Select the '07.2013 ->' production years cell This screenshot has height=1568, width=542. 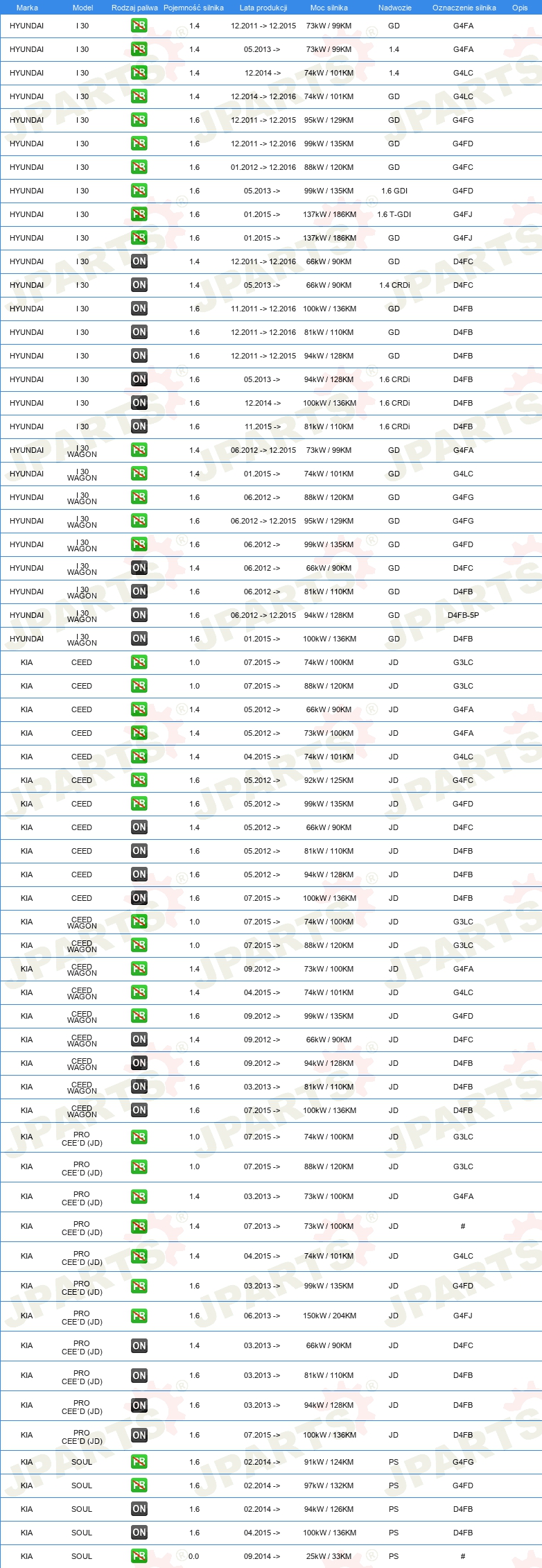[263, 1226]
